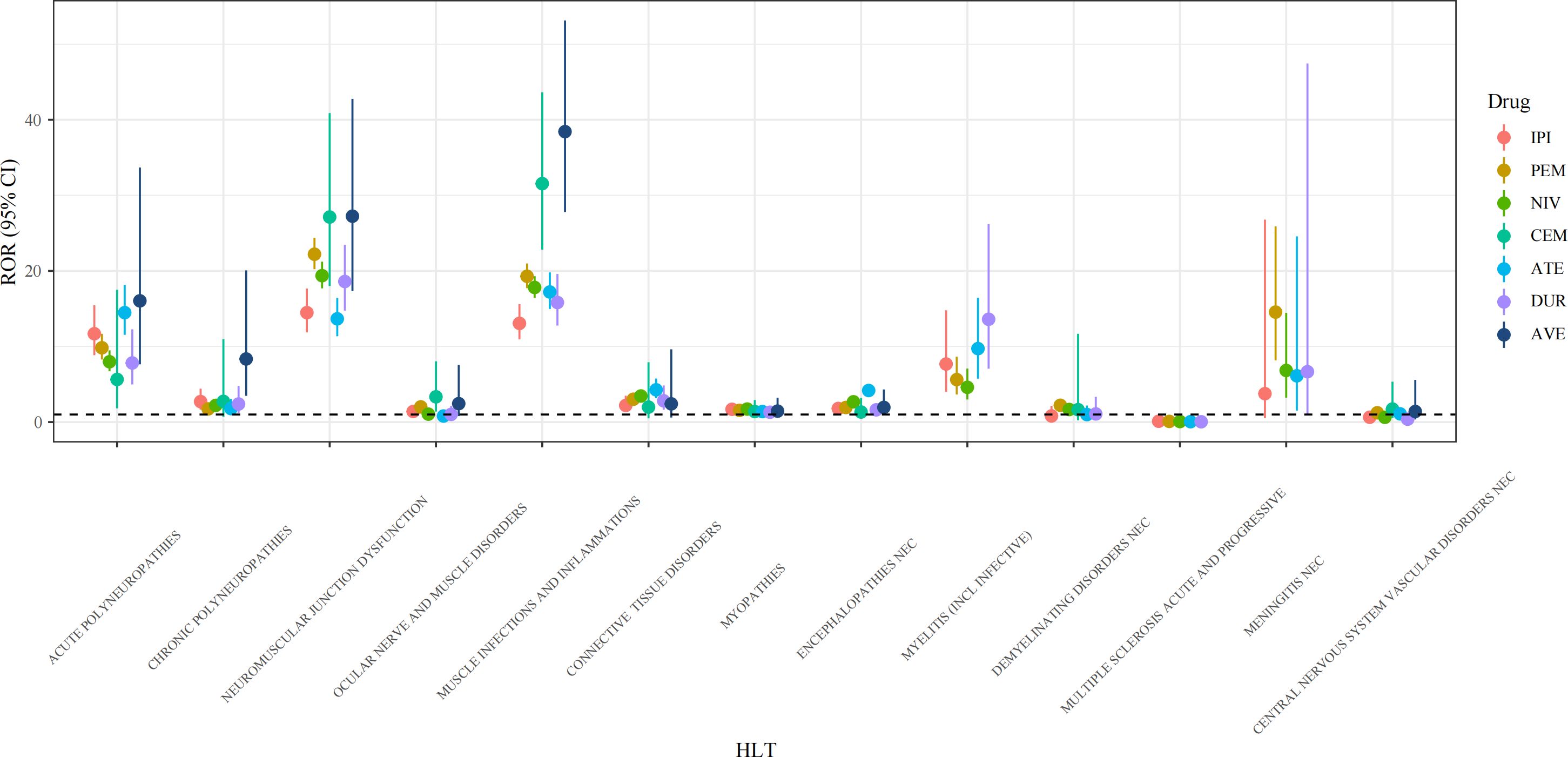Click AVE point in Neuromuscular Junction group
The height and width of the screenshot is (757, 1568).
(352, 216)
